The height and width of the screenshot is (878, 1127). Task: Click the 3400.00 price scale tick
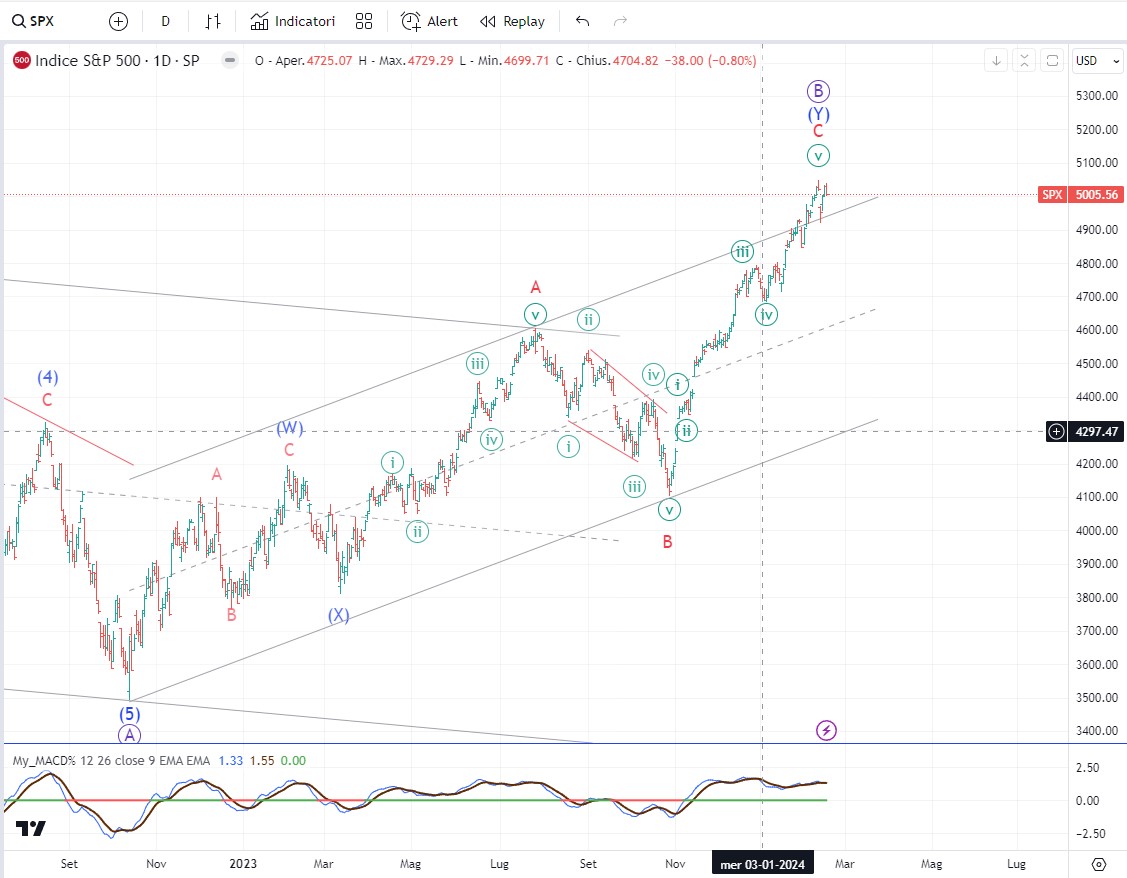click(1097, 731)
